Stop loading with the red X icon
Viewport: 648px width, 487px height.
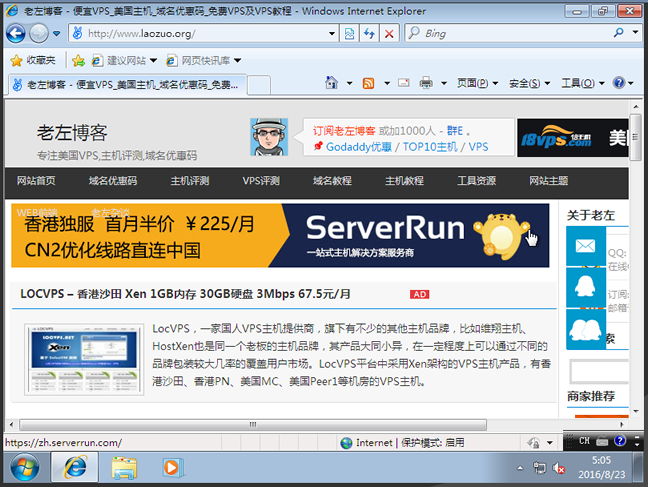[389, 33]
